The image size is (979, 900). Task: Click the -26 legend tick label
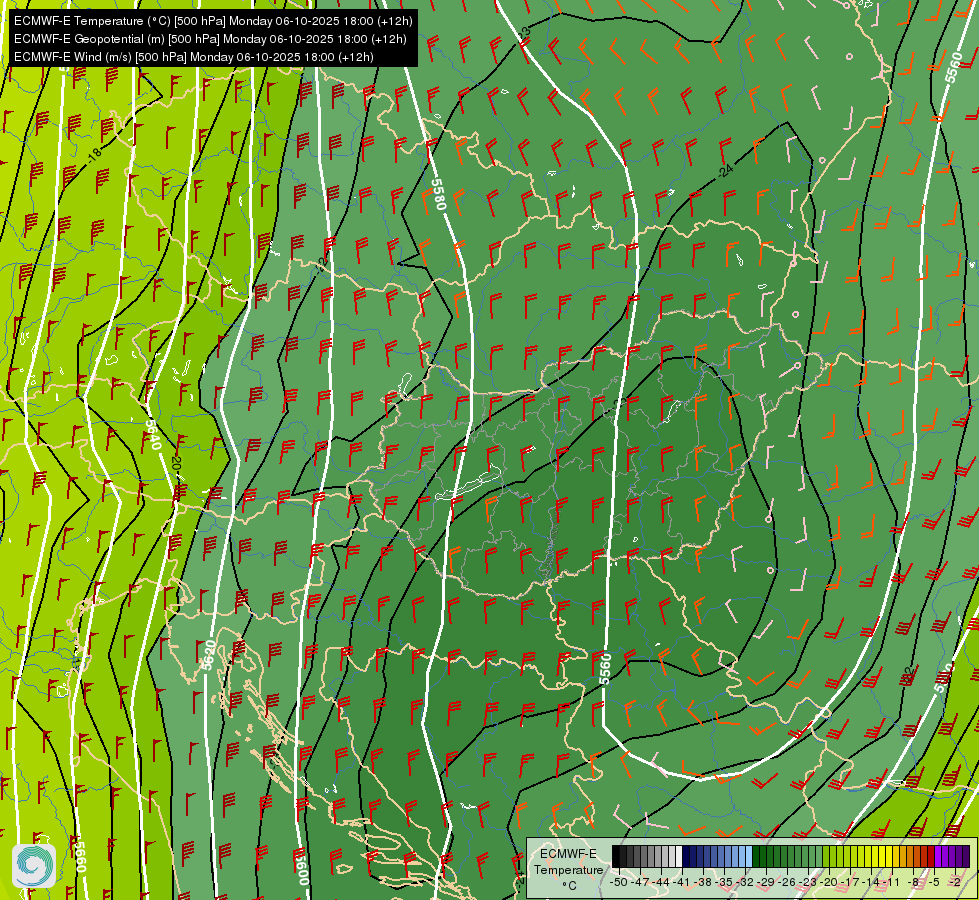pyautogui.click(x=787, y=882)
